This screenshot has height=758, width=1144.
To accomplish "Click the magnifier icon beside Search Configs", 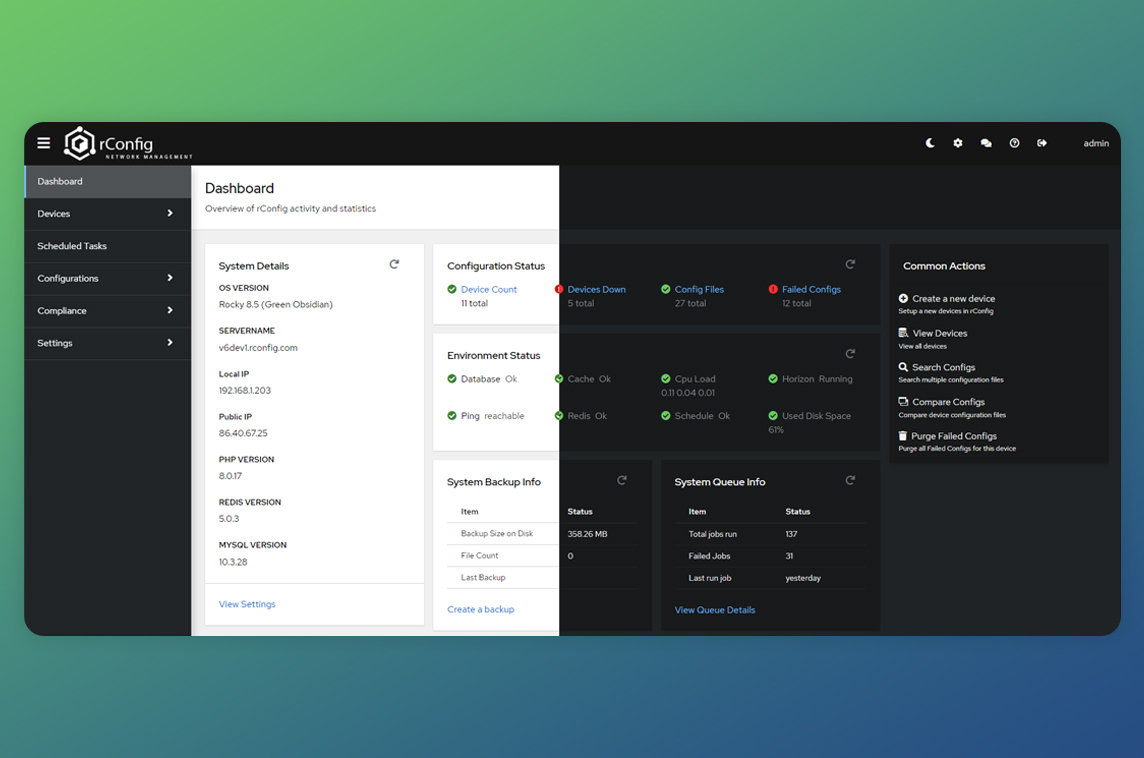I will (x=903, y=367).
